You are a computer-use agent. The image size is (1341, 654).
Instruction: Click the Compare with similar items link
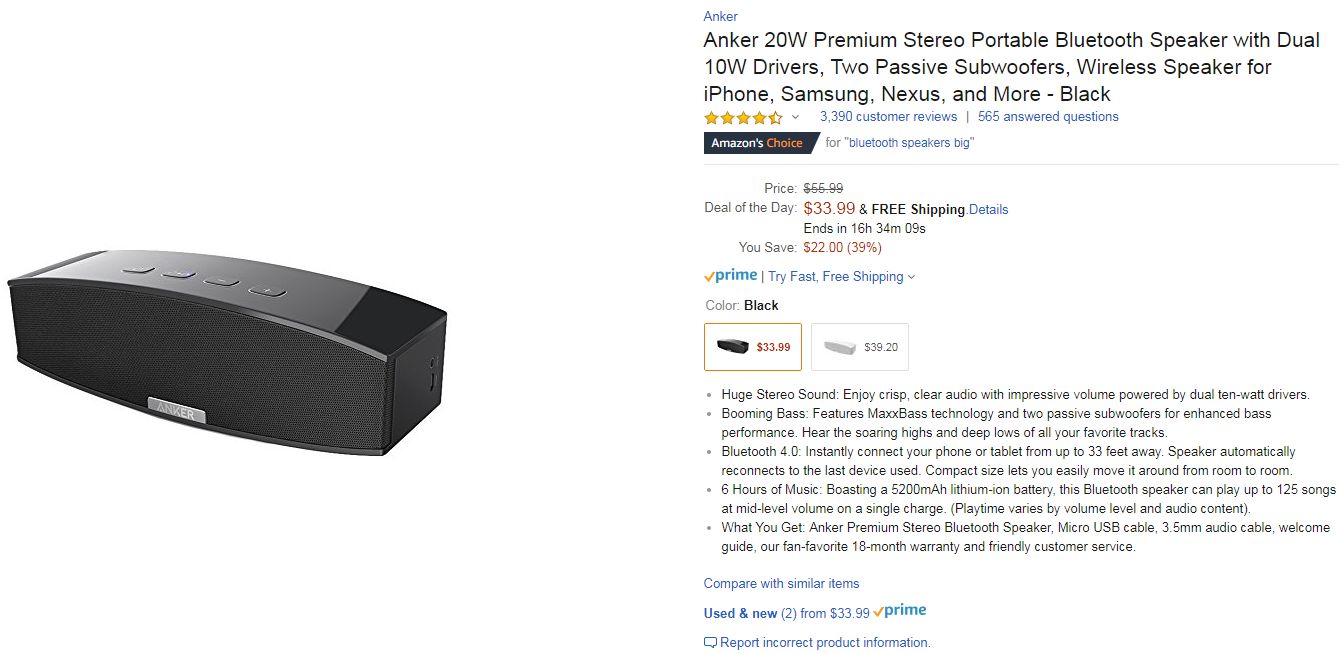click(x=781, y=584)
